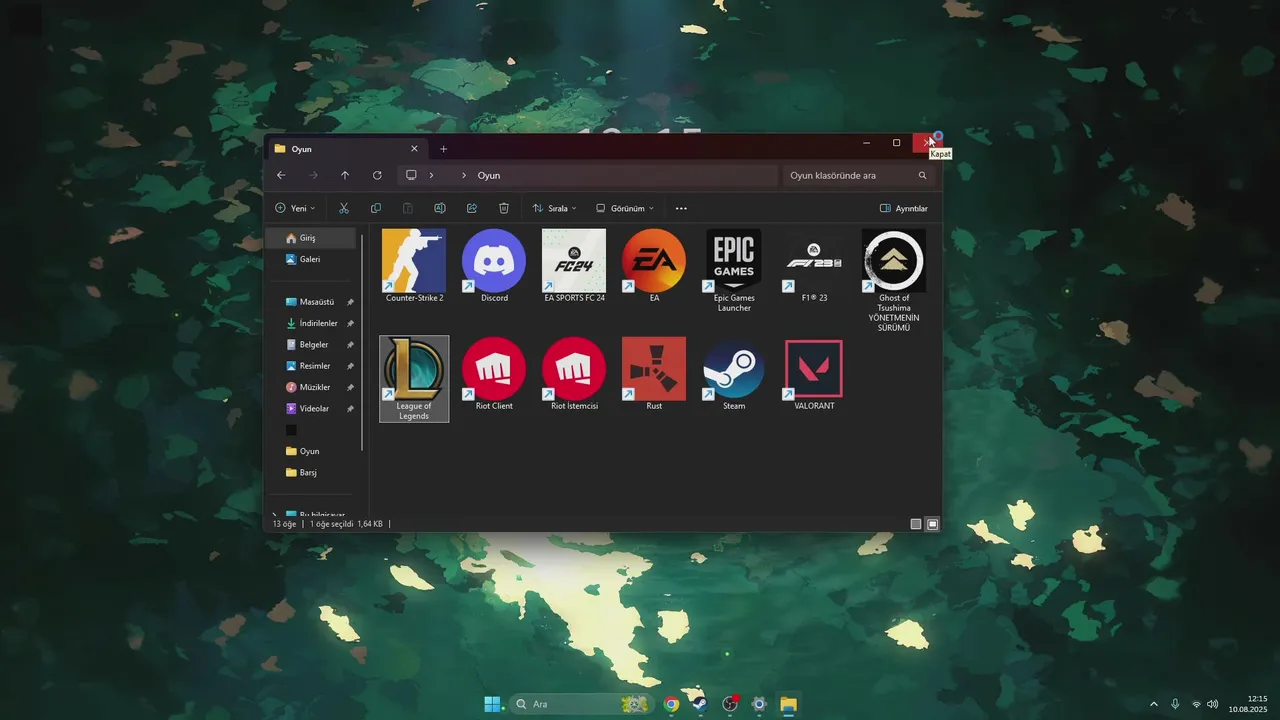Maximize the Oyun File Explorer window
1280x720 pixels.
896,143
